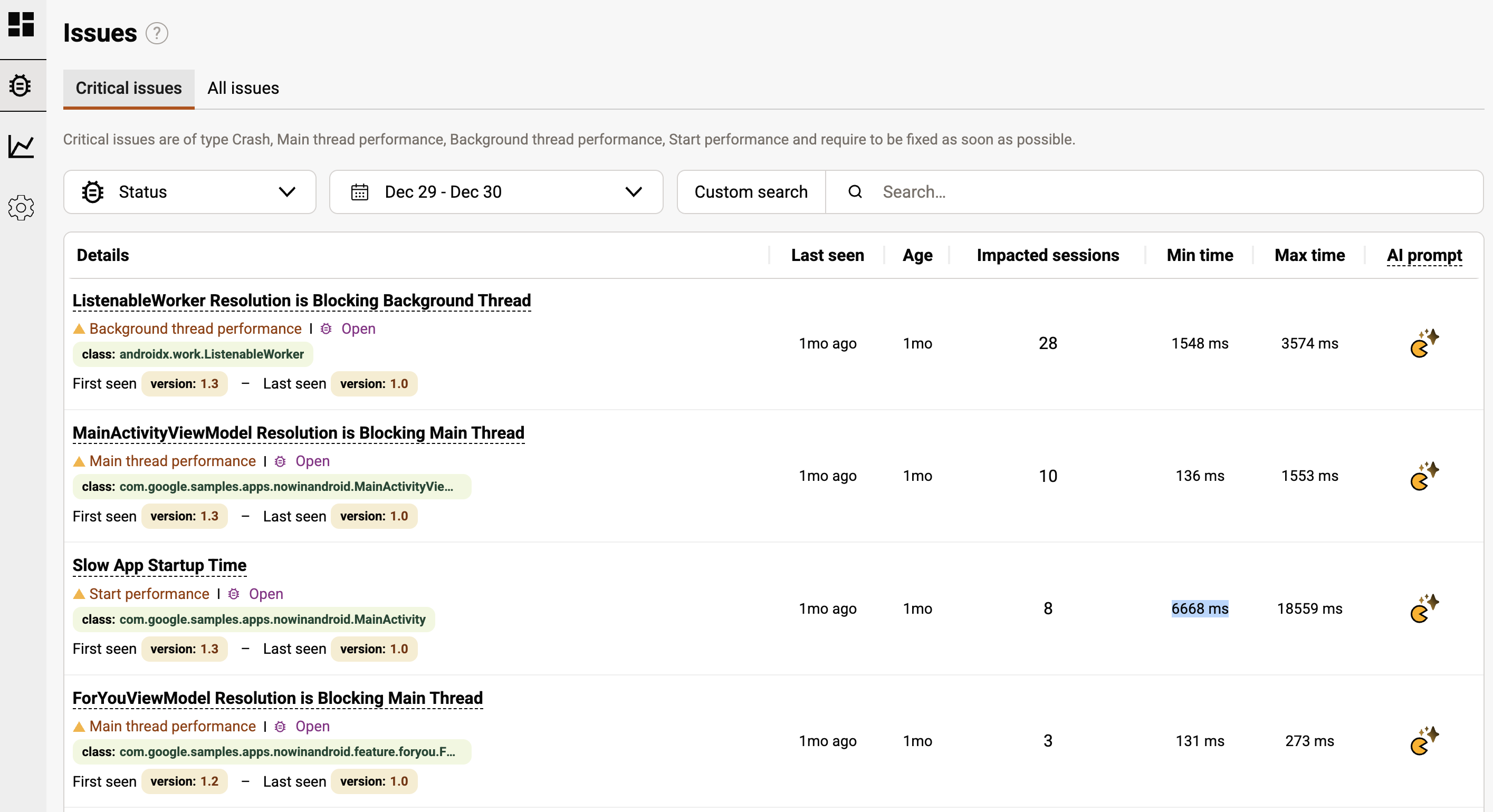Click the bug Issues icon in sidebar
Screen dimensions: 1493x812
point(20,86)
